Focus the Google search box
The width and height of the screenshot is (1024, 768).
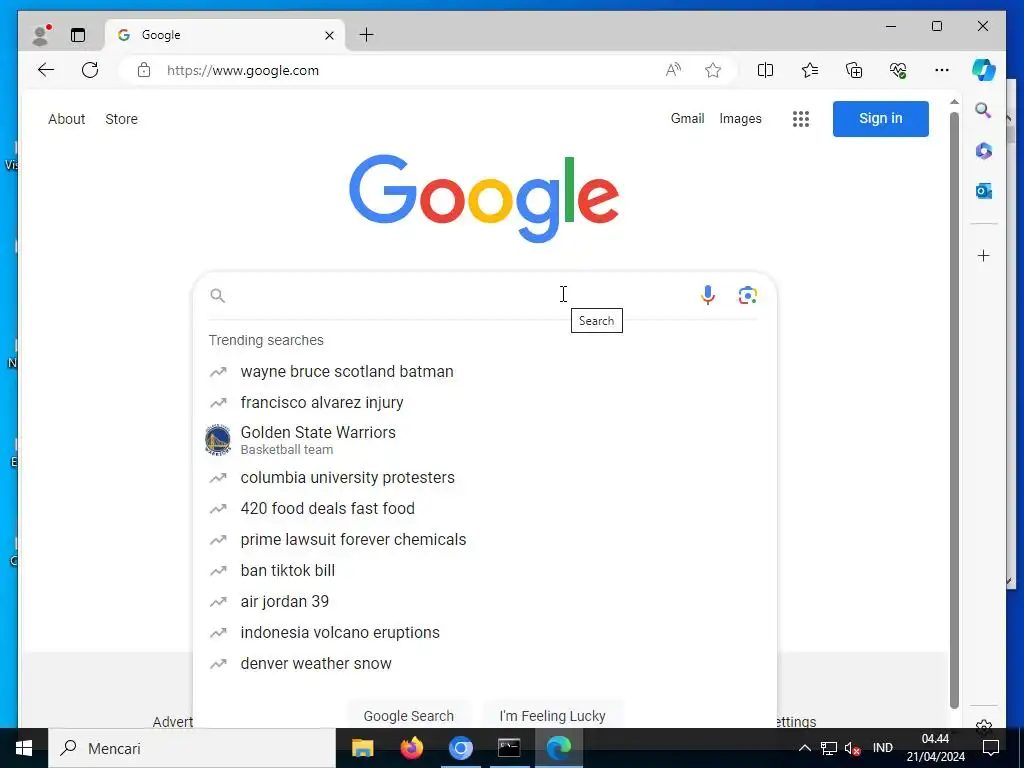tap(457, 295)
